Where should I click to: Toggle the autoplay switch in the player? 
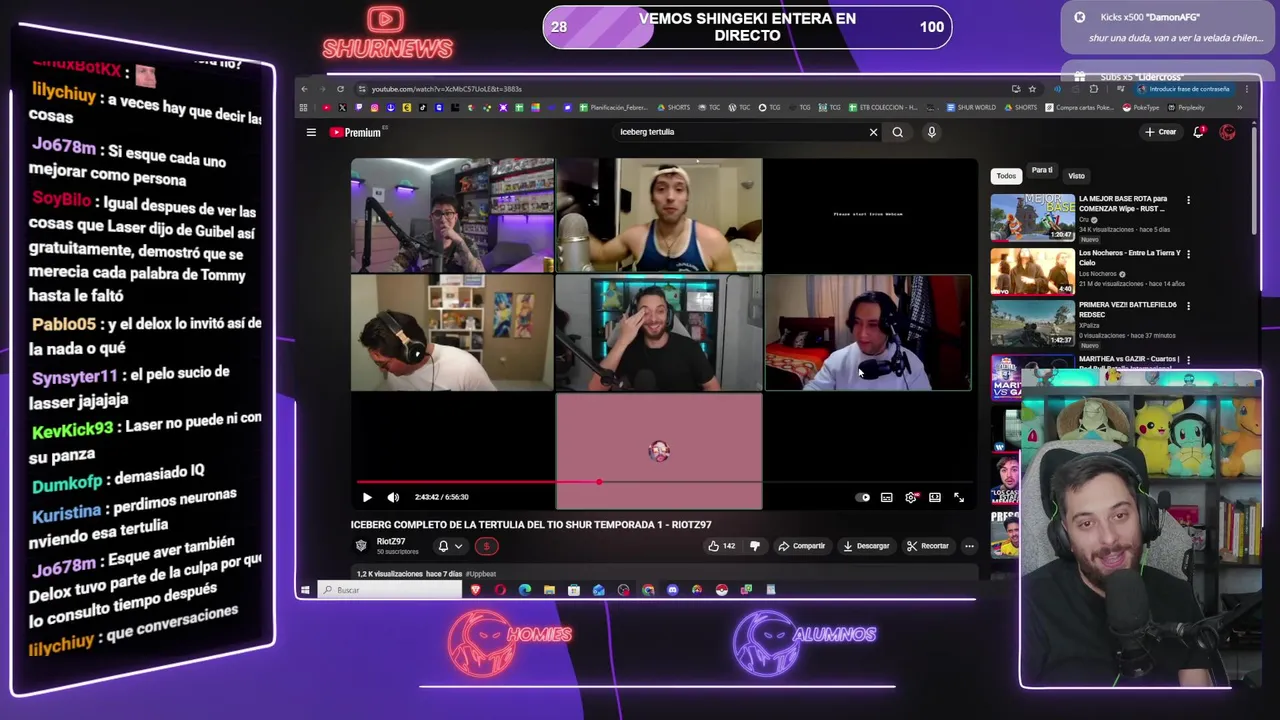click(863, 497)
